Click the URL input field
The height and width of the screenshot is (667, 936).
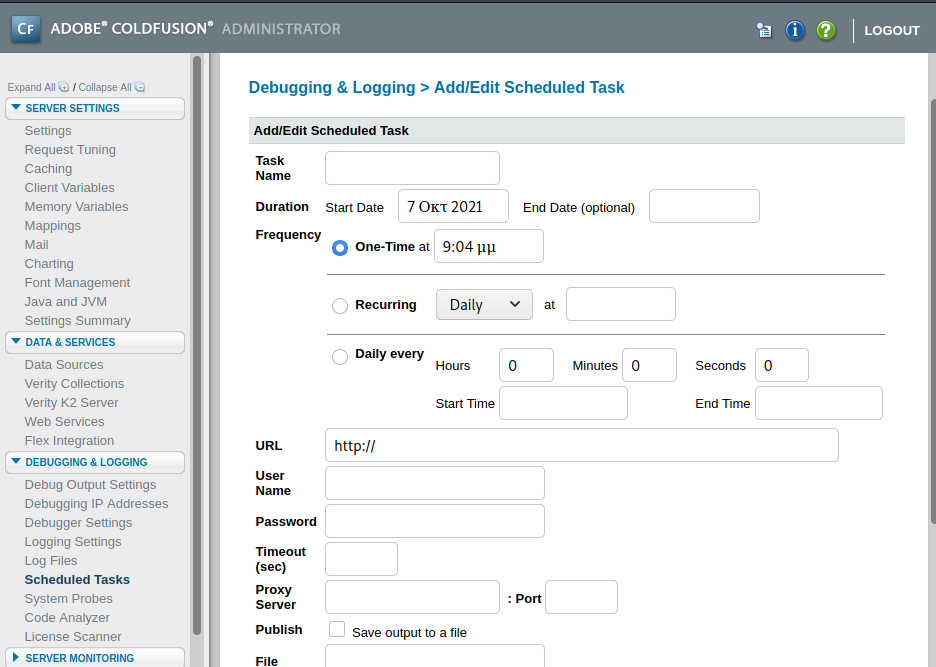[x=582, y=445]
